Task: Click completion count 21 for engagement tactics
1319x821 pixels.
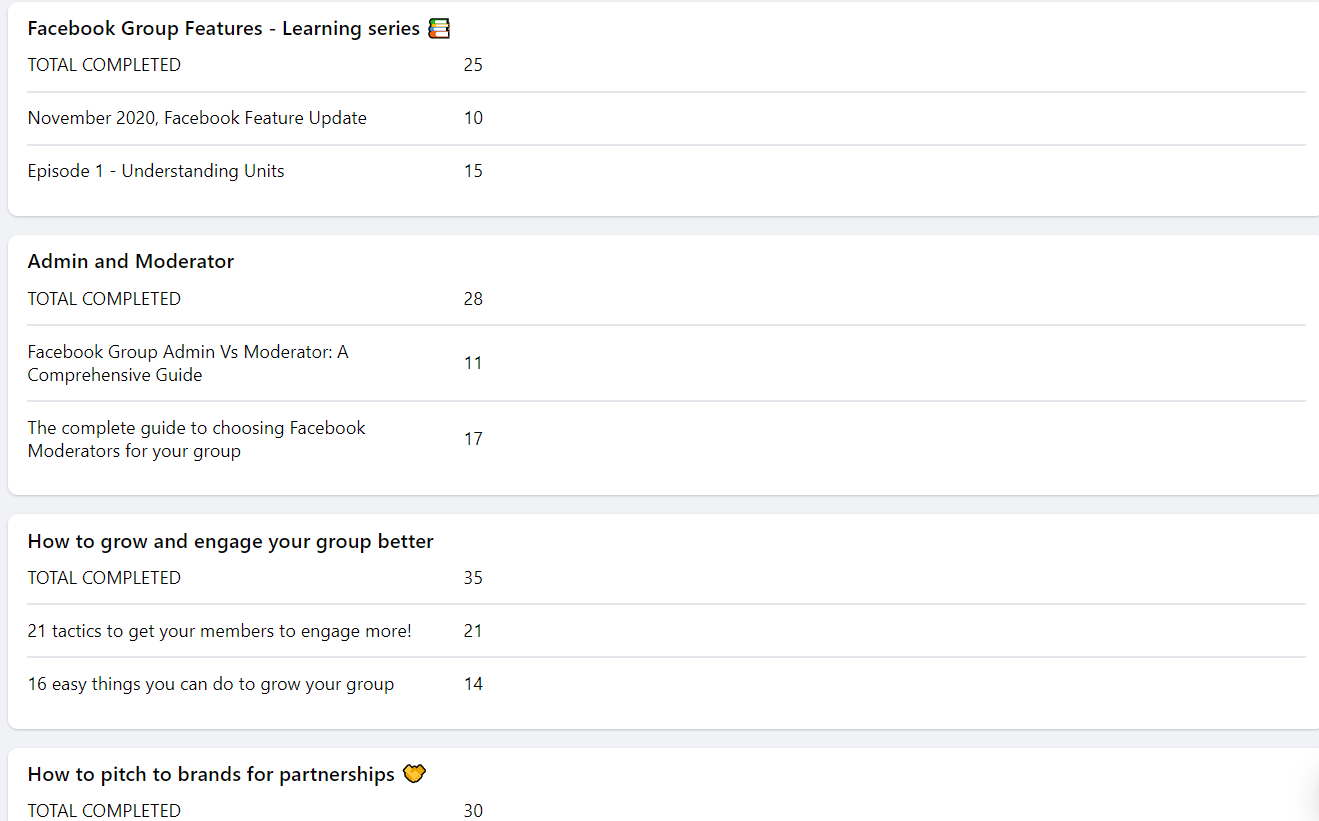Action: point(473,631)
